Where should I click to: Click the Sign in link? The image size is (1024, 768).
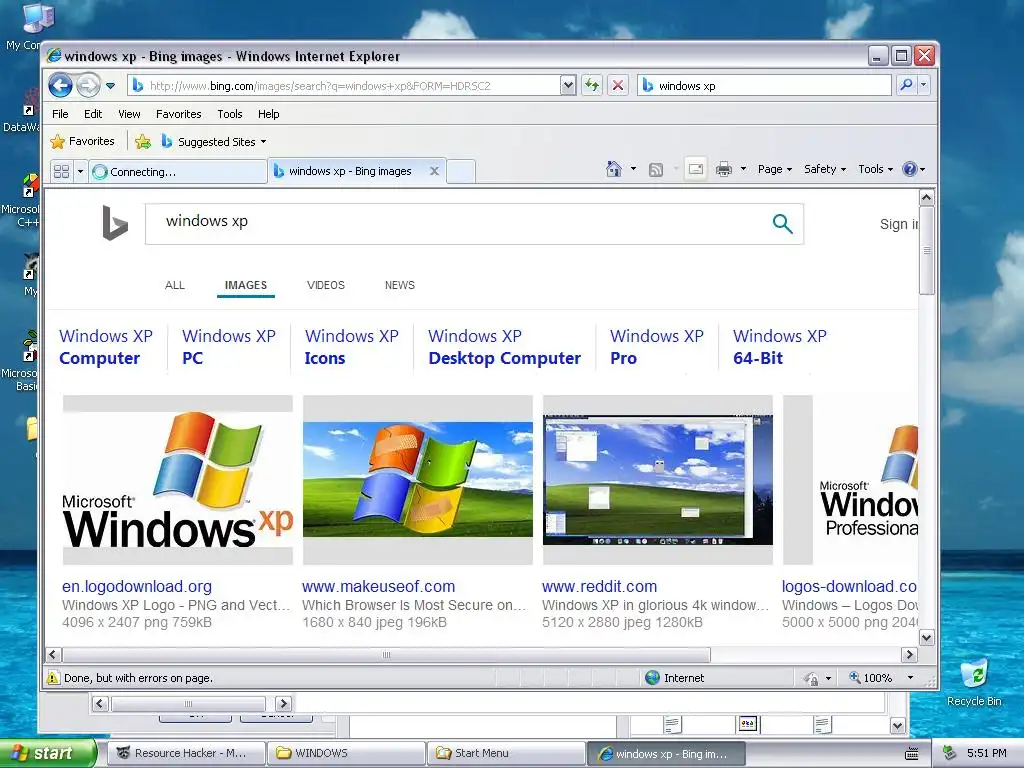click(899, 224)
